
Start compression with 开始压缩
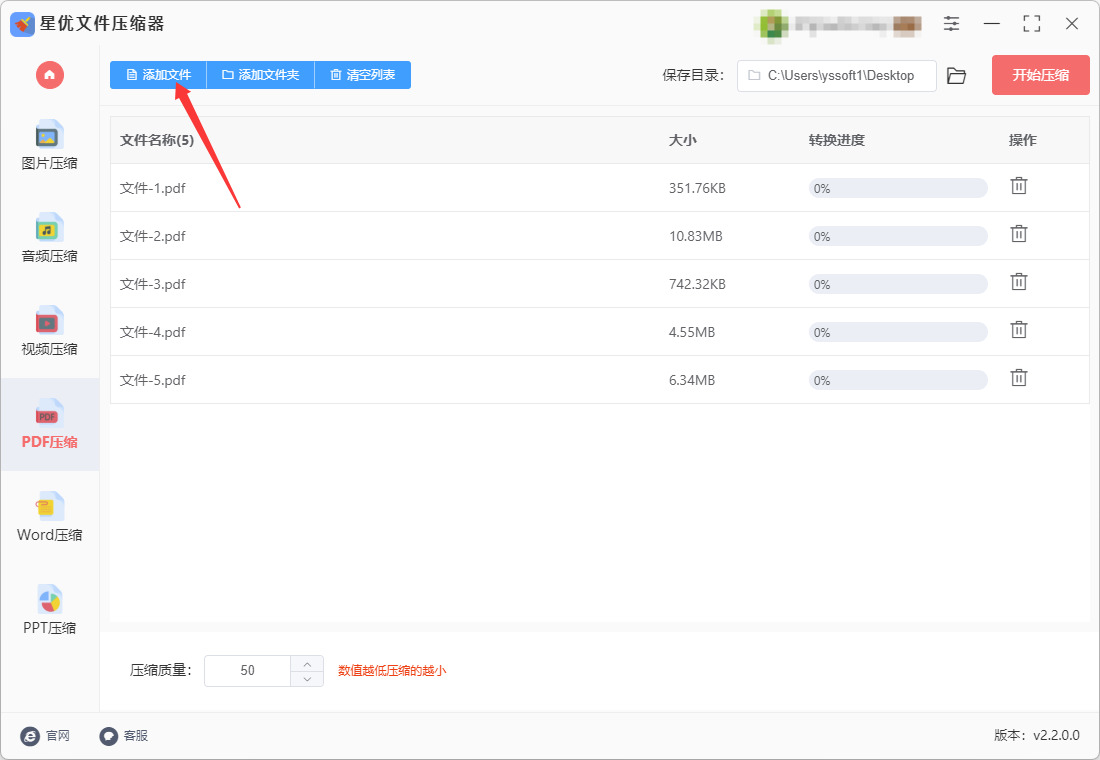[x=1040, y=75]
